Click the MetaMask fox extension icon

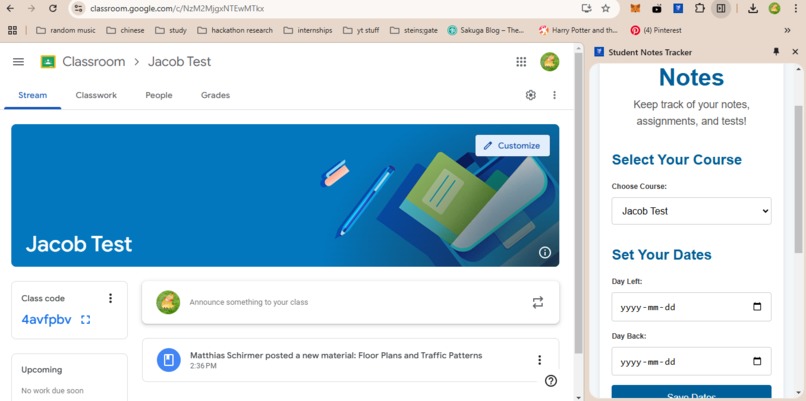click(x=636, y=8)
